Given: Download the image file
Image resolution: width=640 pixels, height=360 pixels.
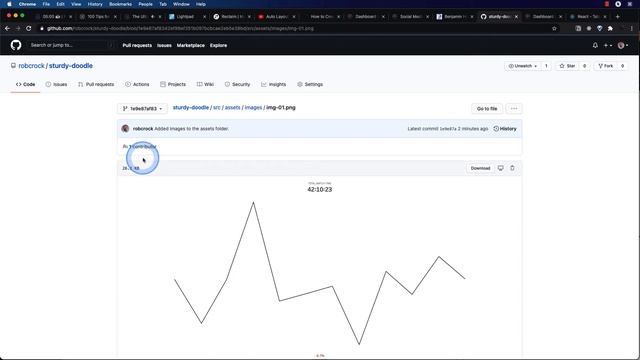Looking at the screenshot, I should pos(480,168).
